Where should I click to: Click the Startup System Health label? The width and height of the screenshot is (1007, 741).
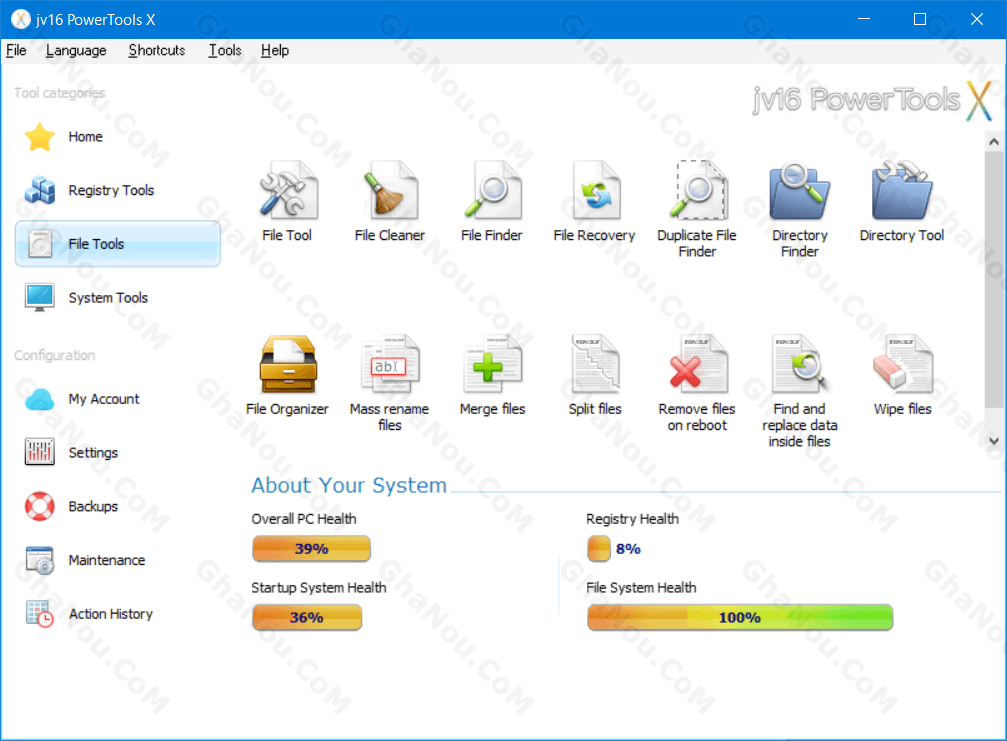click(x=319, y=588)
